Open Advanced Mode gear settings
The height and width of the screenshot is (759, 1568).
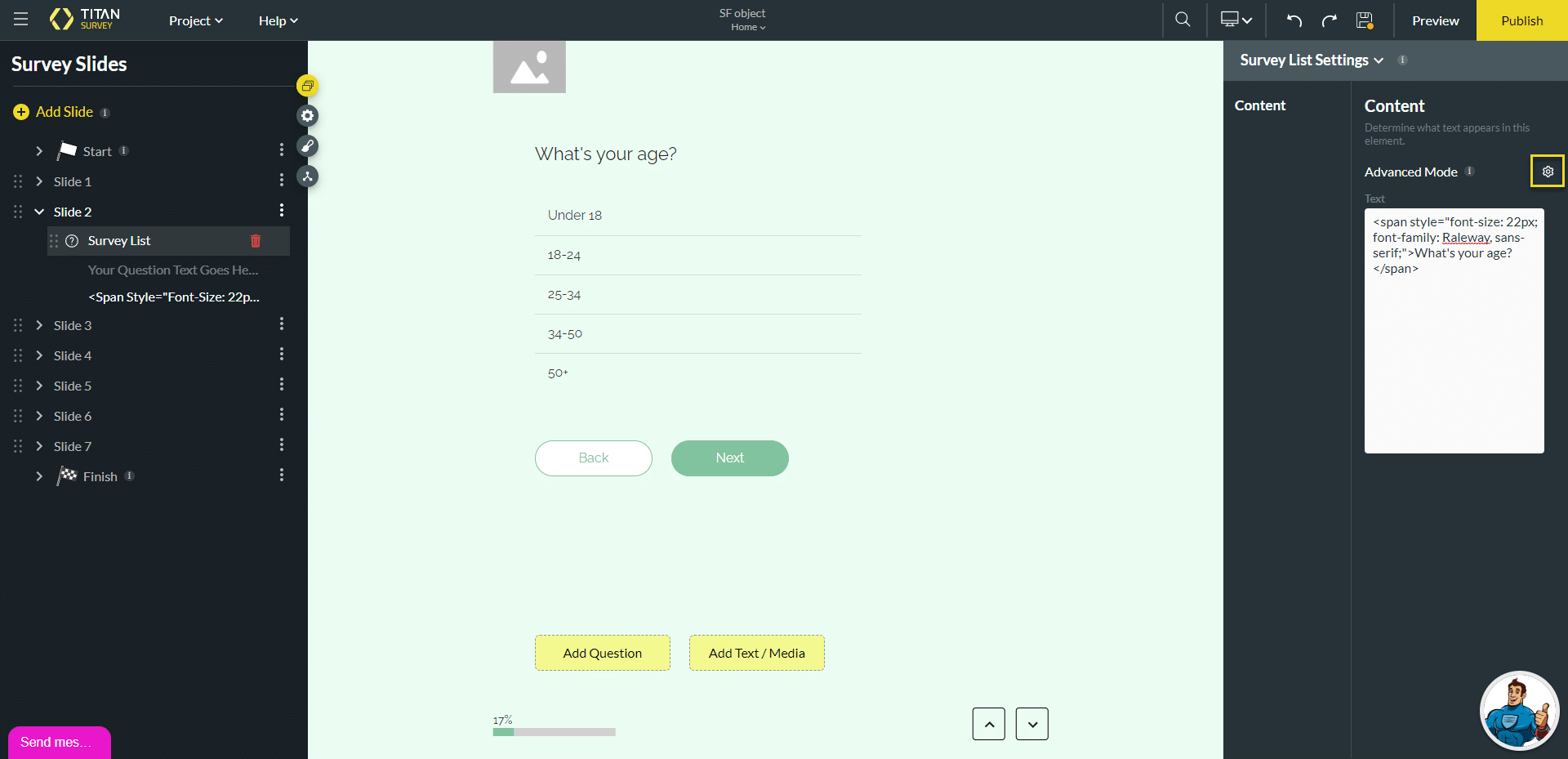point(1547,172)
